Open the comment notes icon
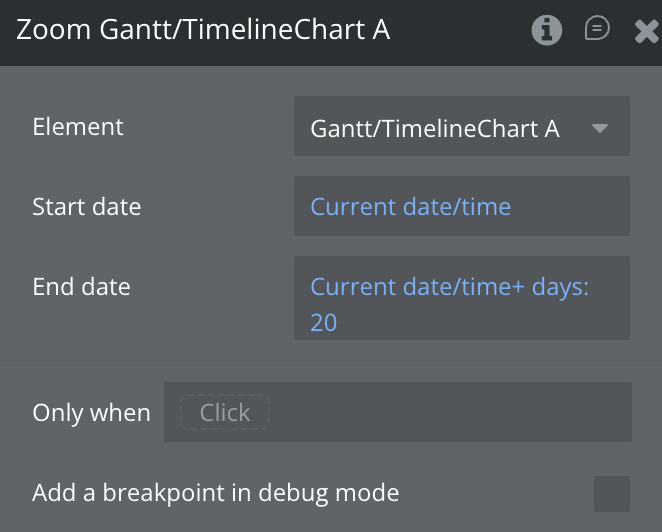Image resolution: width=662 pixels, height=532 pixels. coord(597,30)
